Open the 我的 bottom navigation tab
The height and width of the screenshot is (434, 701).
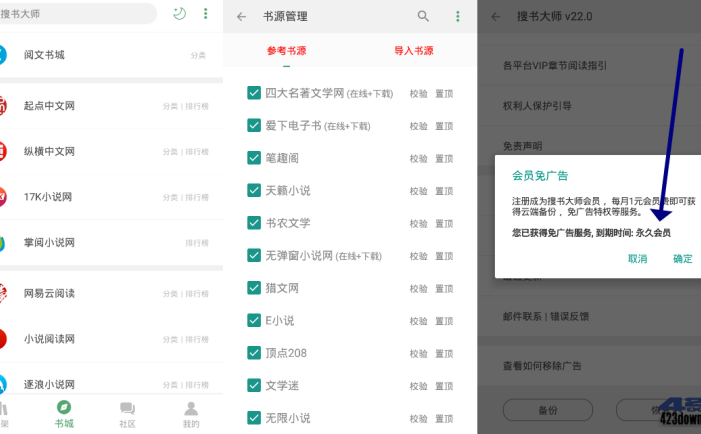[x=191, y=414]
